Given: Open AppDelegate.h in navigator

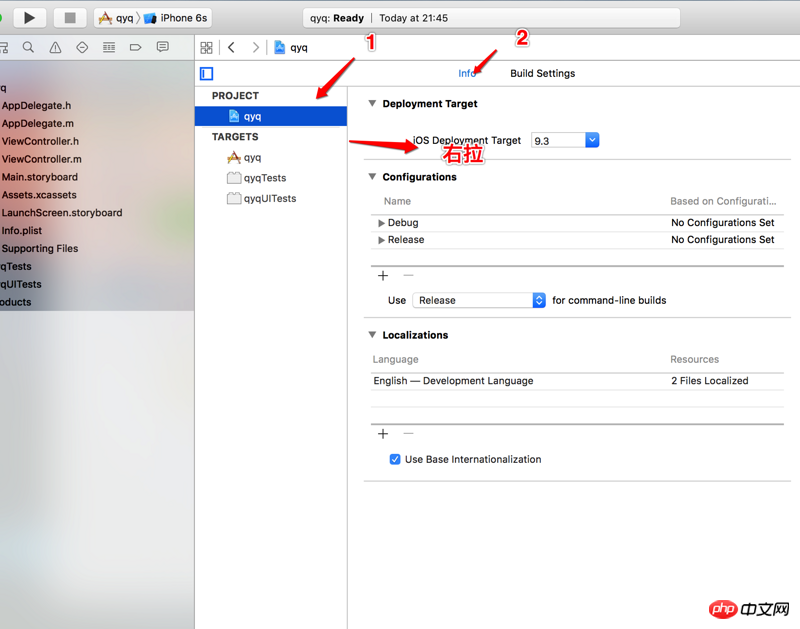Looking at the screenshot, I should (x=36, y=106).
